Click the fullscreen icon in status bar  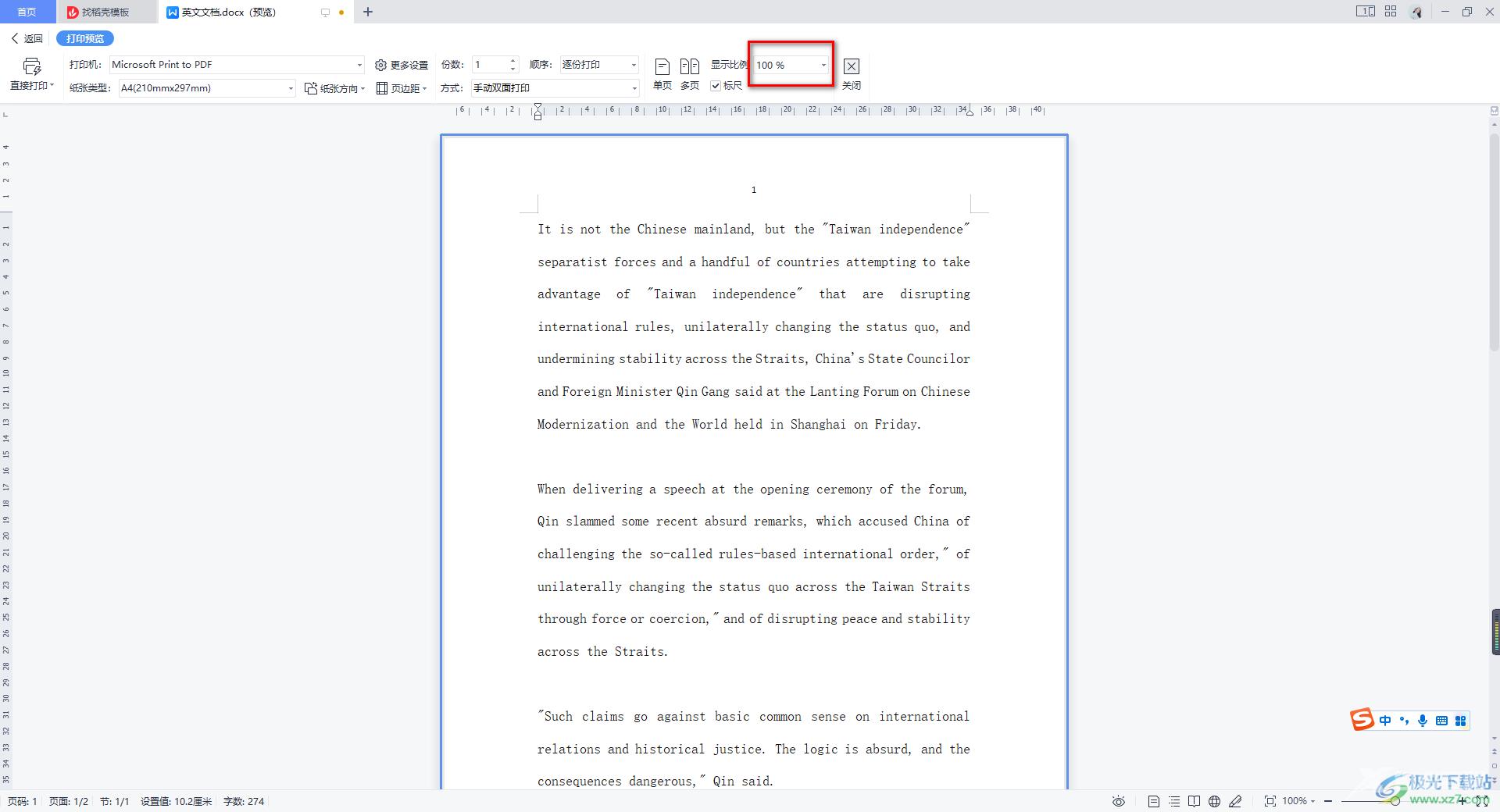pyautogui.click(x=1481, y=801)
